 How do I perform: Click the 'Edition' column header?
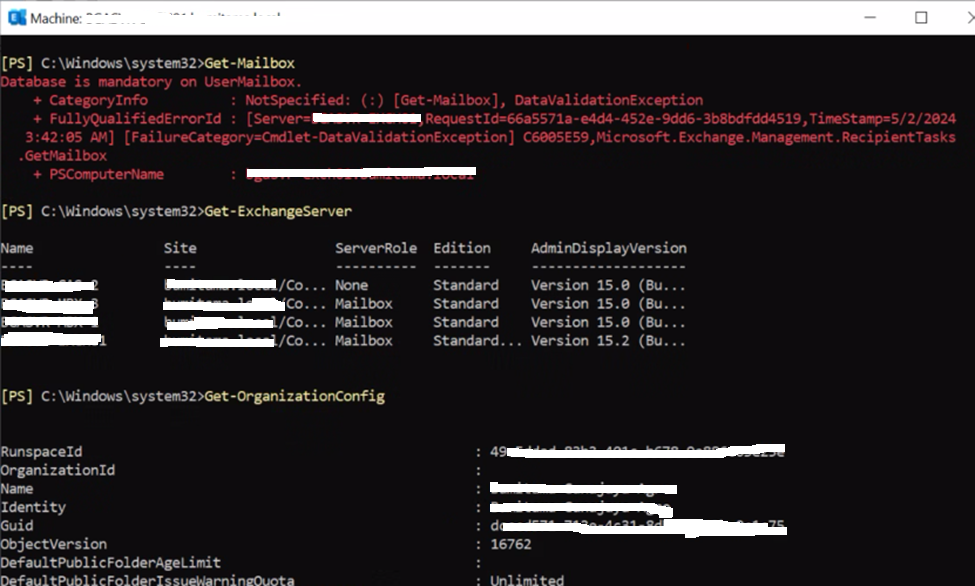pos(461,248)
